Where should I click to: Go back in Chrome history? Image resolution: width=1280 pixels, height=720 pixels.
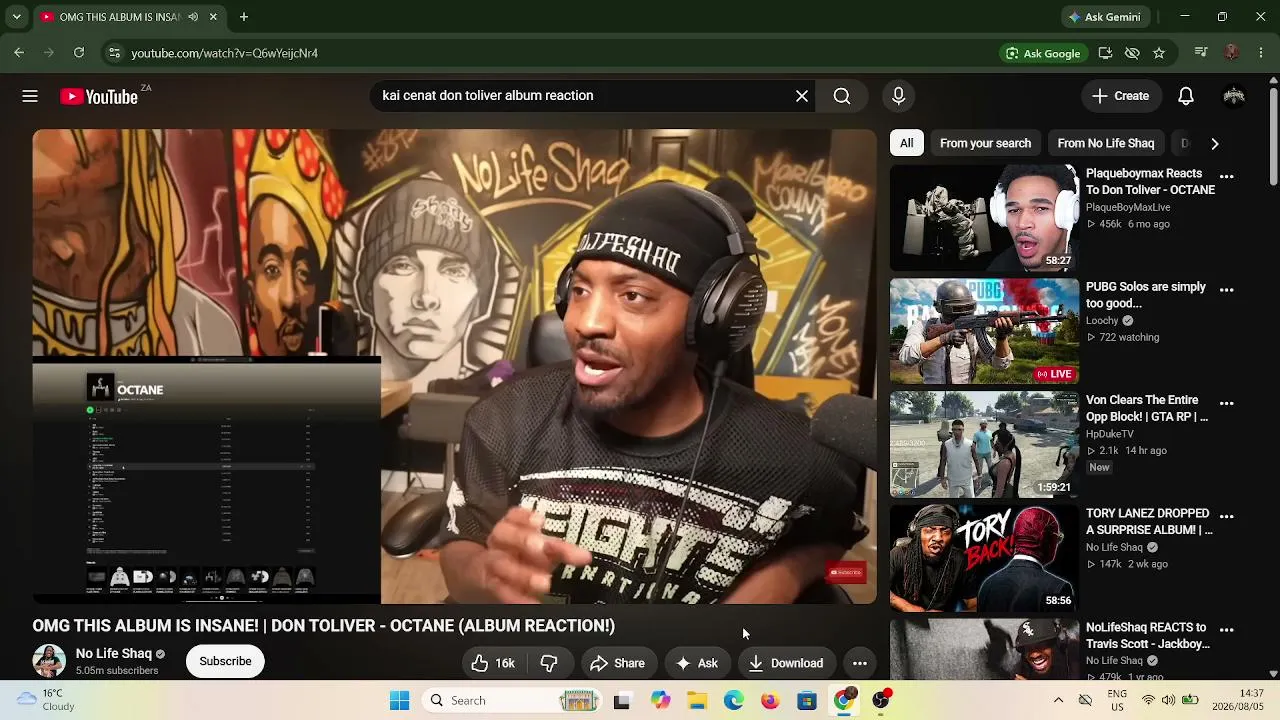19,53
